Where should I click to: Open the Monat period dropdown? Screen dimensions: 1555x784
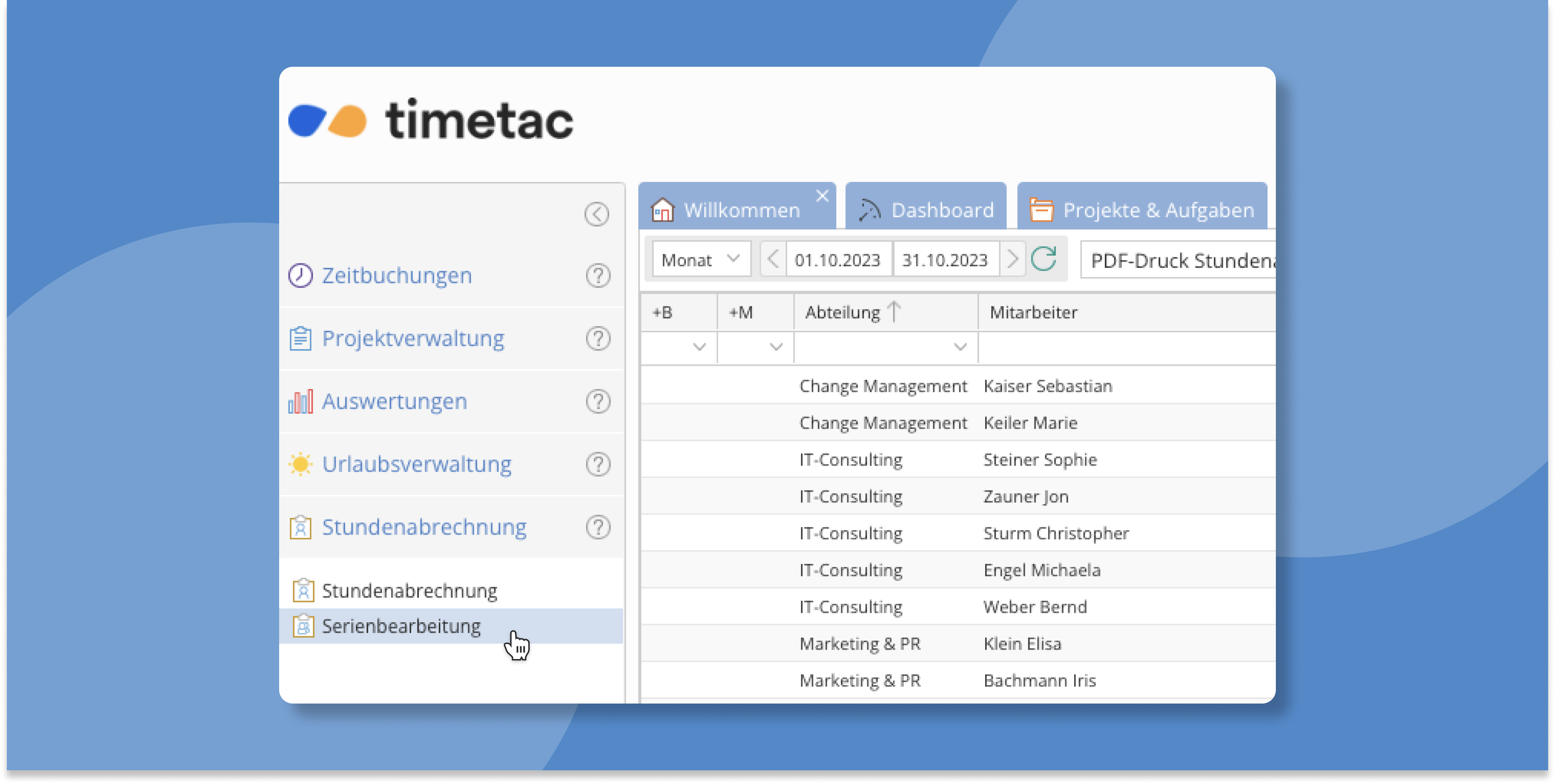[x=701, y=259]
